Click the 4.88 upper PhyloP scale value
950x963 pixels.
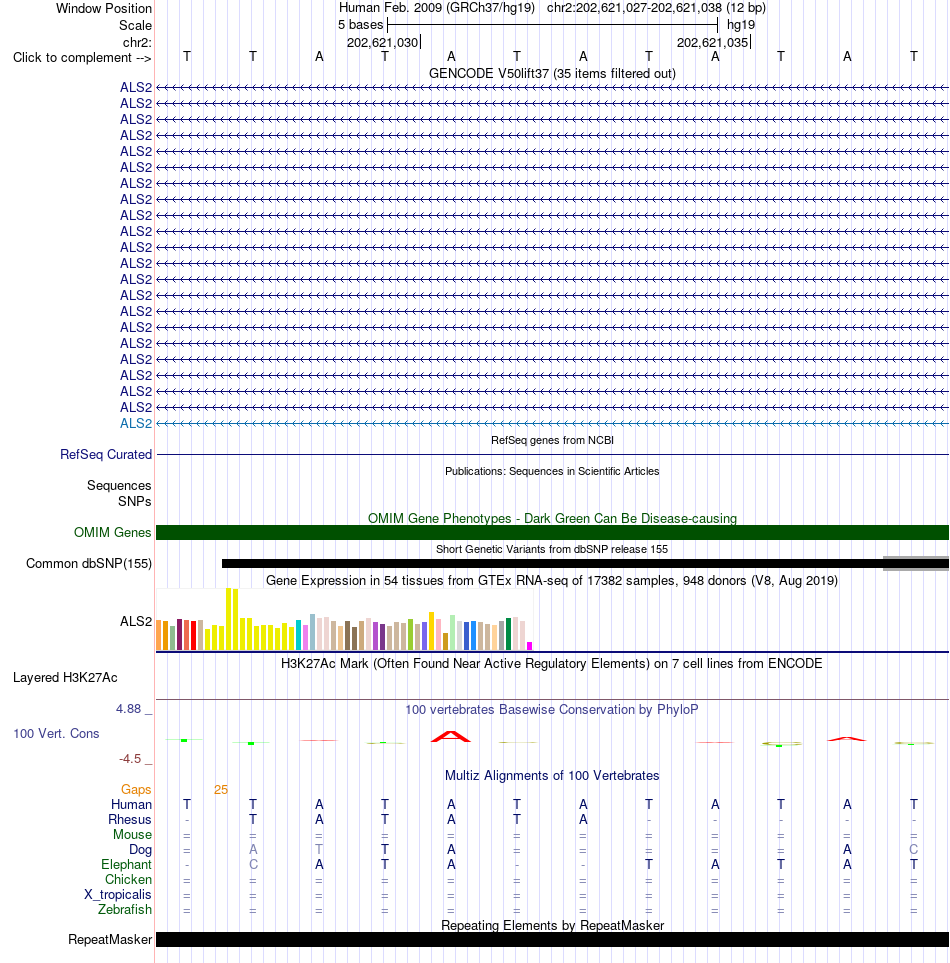128,709
